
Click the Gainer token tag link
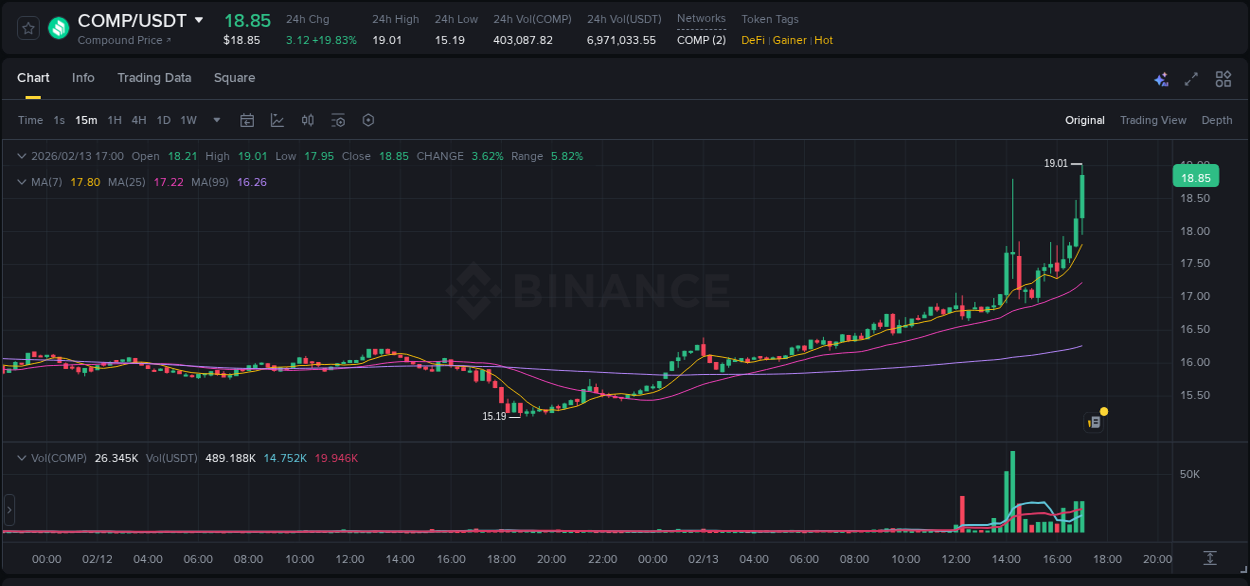pos(789,40)
